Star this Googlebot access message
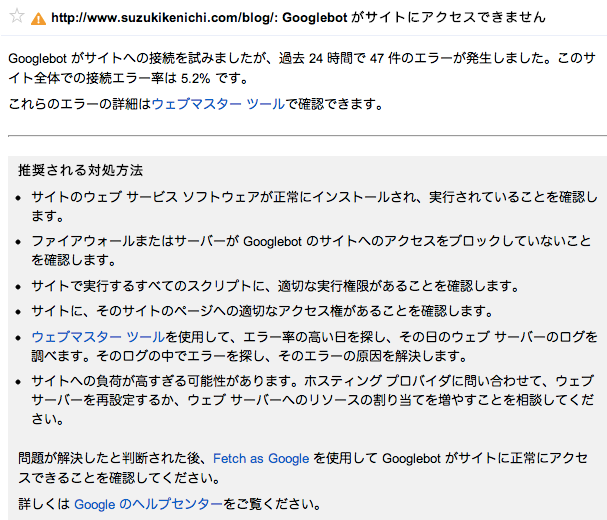Viewport: 607px width, 520px height. [x=17, y=16]
